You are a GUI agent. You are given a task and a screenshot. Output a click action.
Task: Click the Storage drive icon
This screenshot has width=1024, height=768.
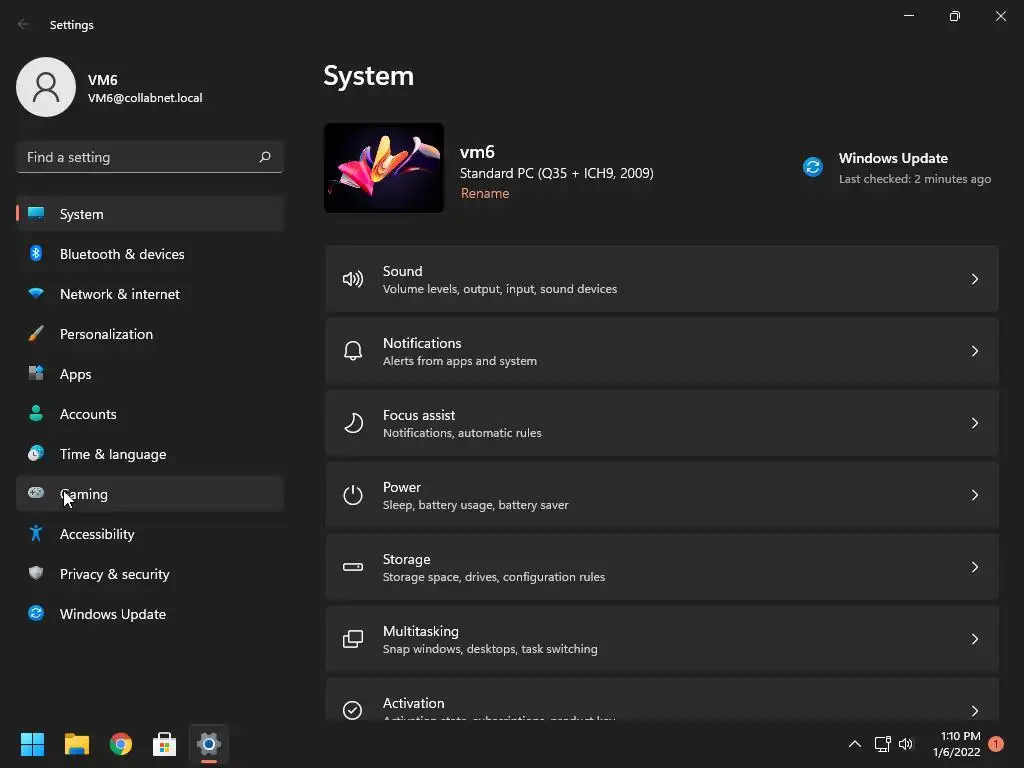click(353, 567)
